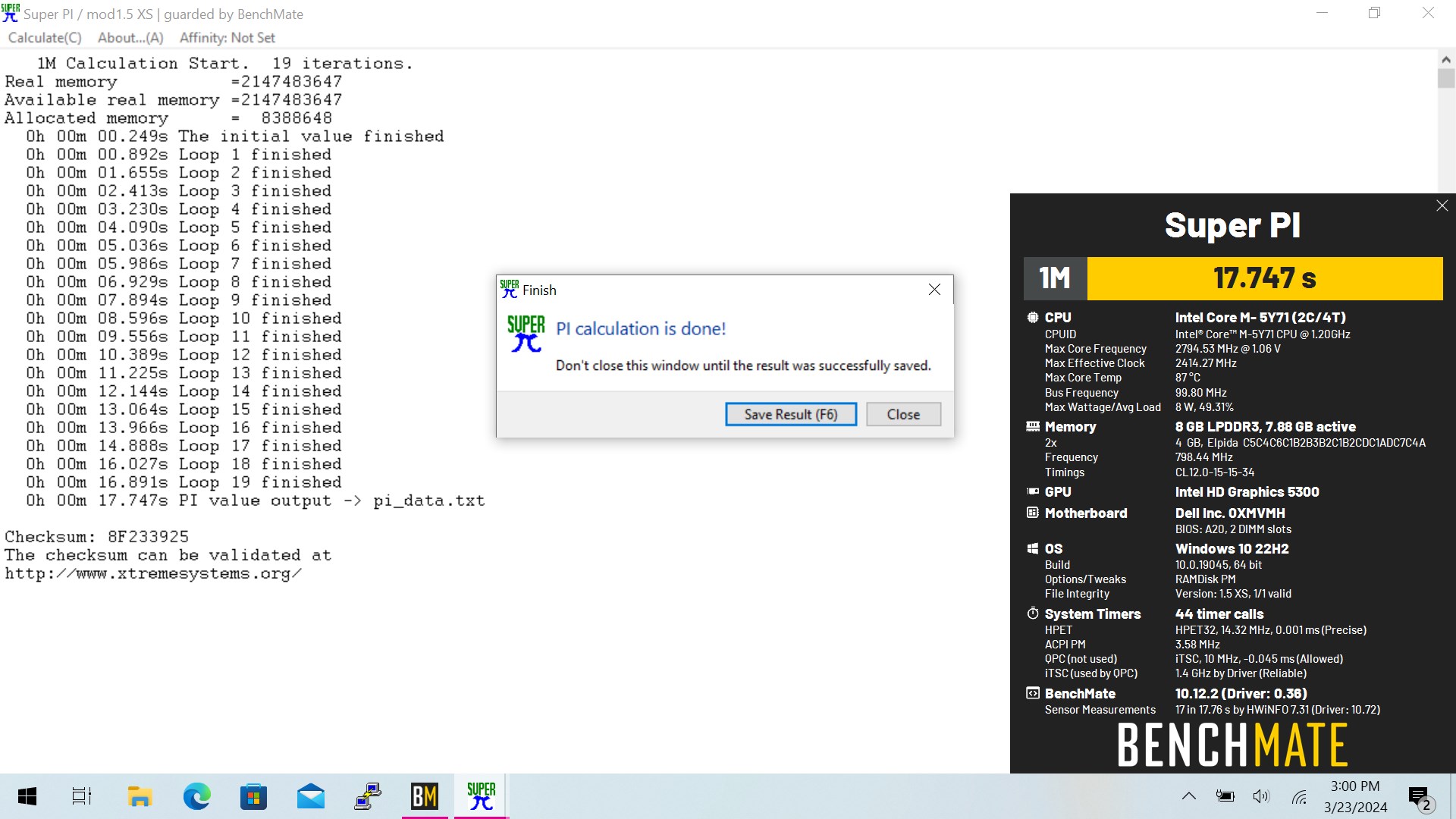Launch Microsoft Edge from the taskbar

tap(197, 796)
